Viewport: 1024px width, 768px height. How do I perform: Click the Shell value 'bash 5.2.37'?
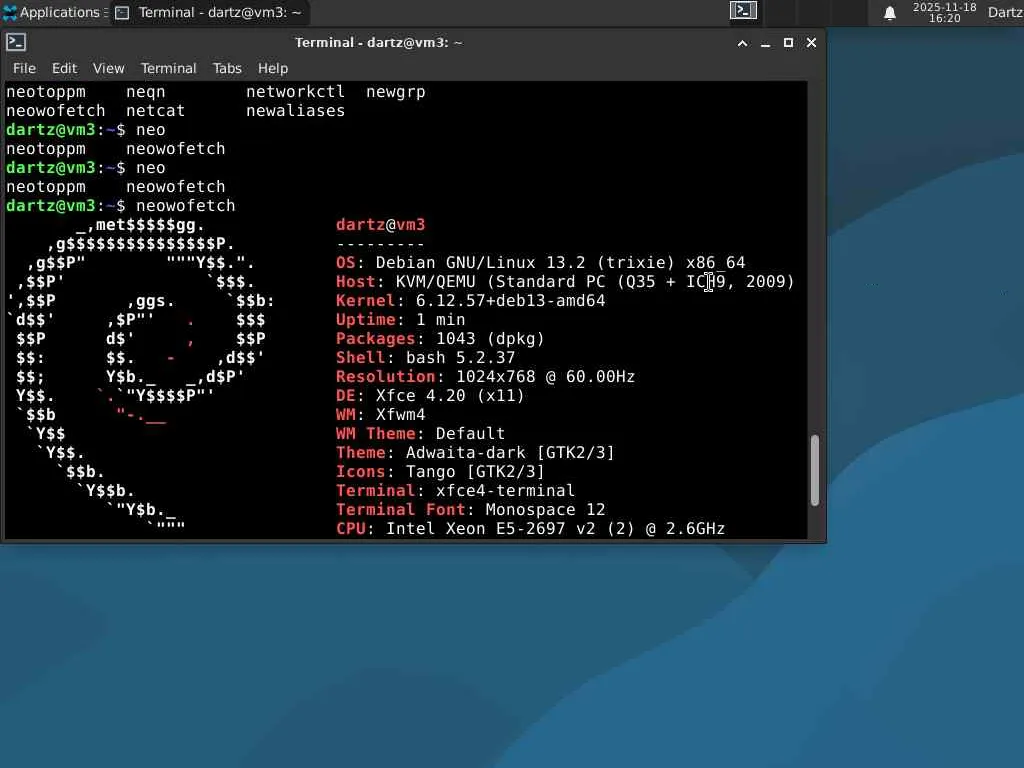coord(460,357)
